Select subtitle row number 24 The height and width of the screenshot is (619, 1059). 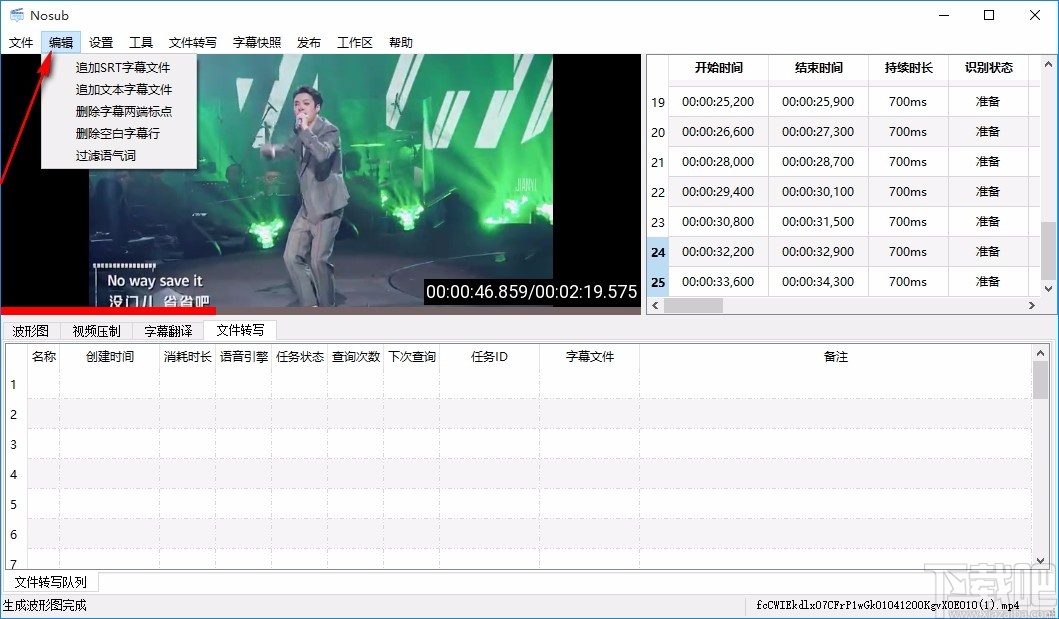tap(658, 252)
